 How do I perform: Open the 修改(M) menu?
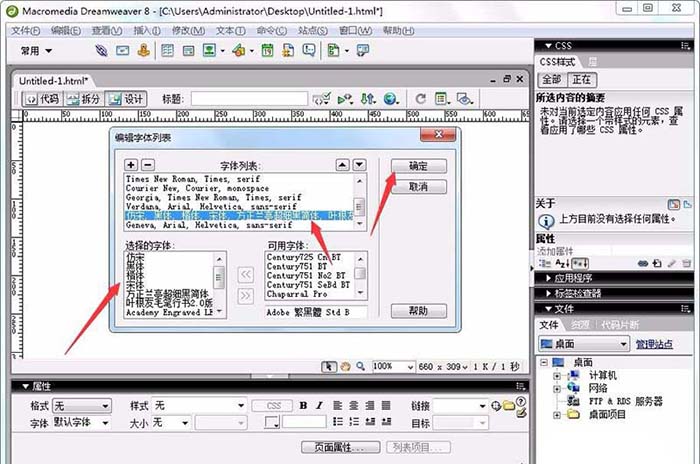pyautogui.click(x=188, y=30)
